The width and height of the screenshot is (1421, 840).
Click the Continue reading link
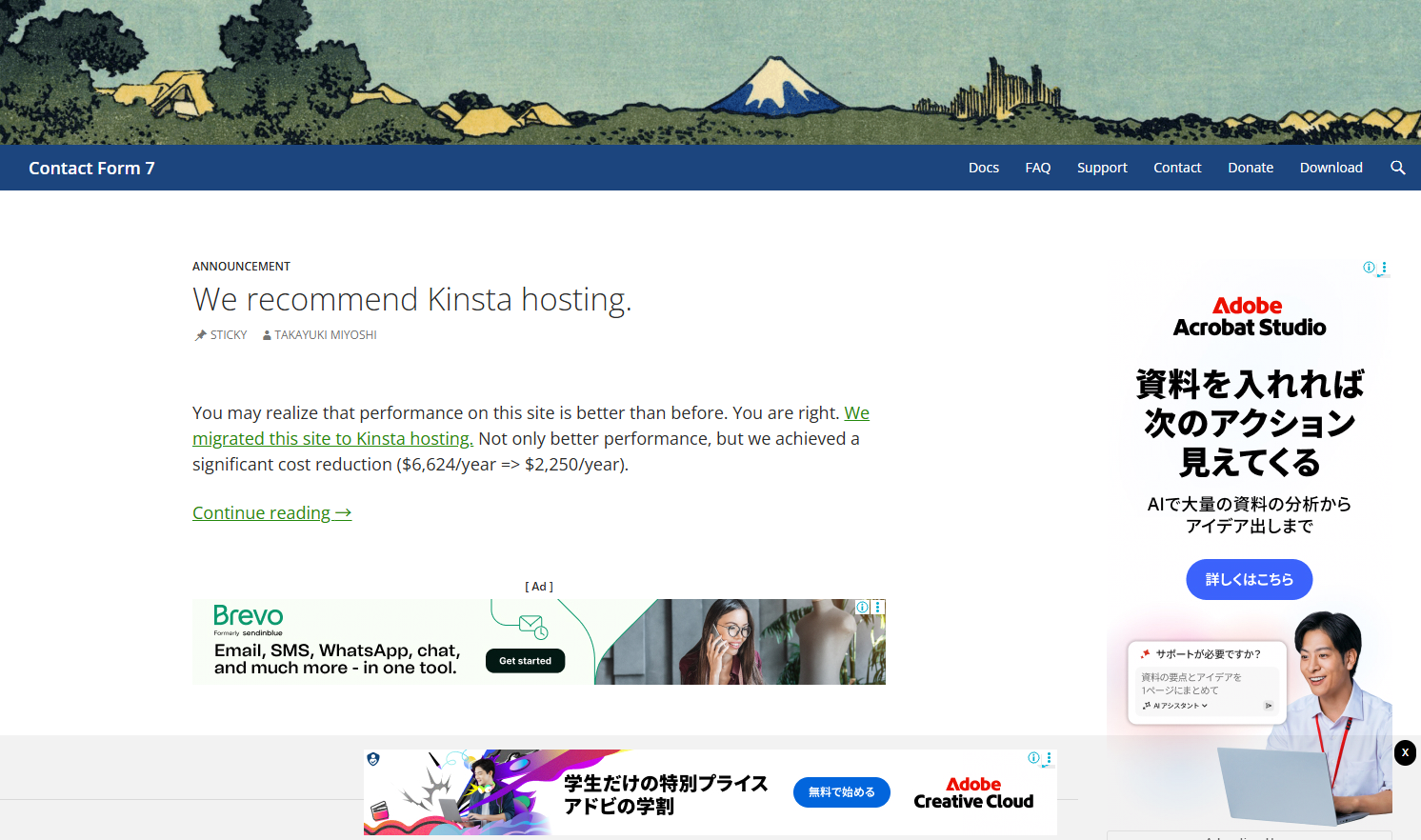(272, 512)
